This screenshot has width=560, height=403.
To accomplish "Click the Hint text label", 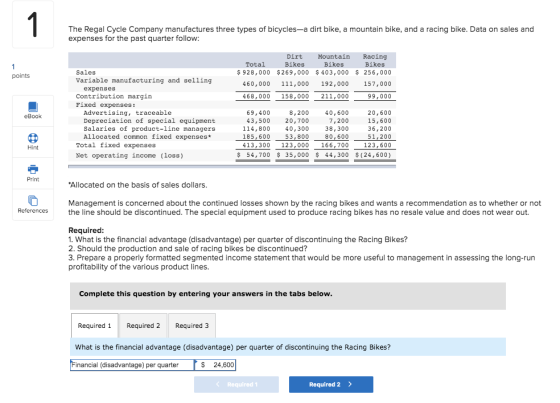I will 33,148.
